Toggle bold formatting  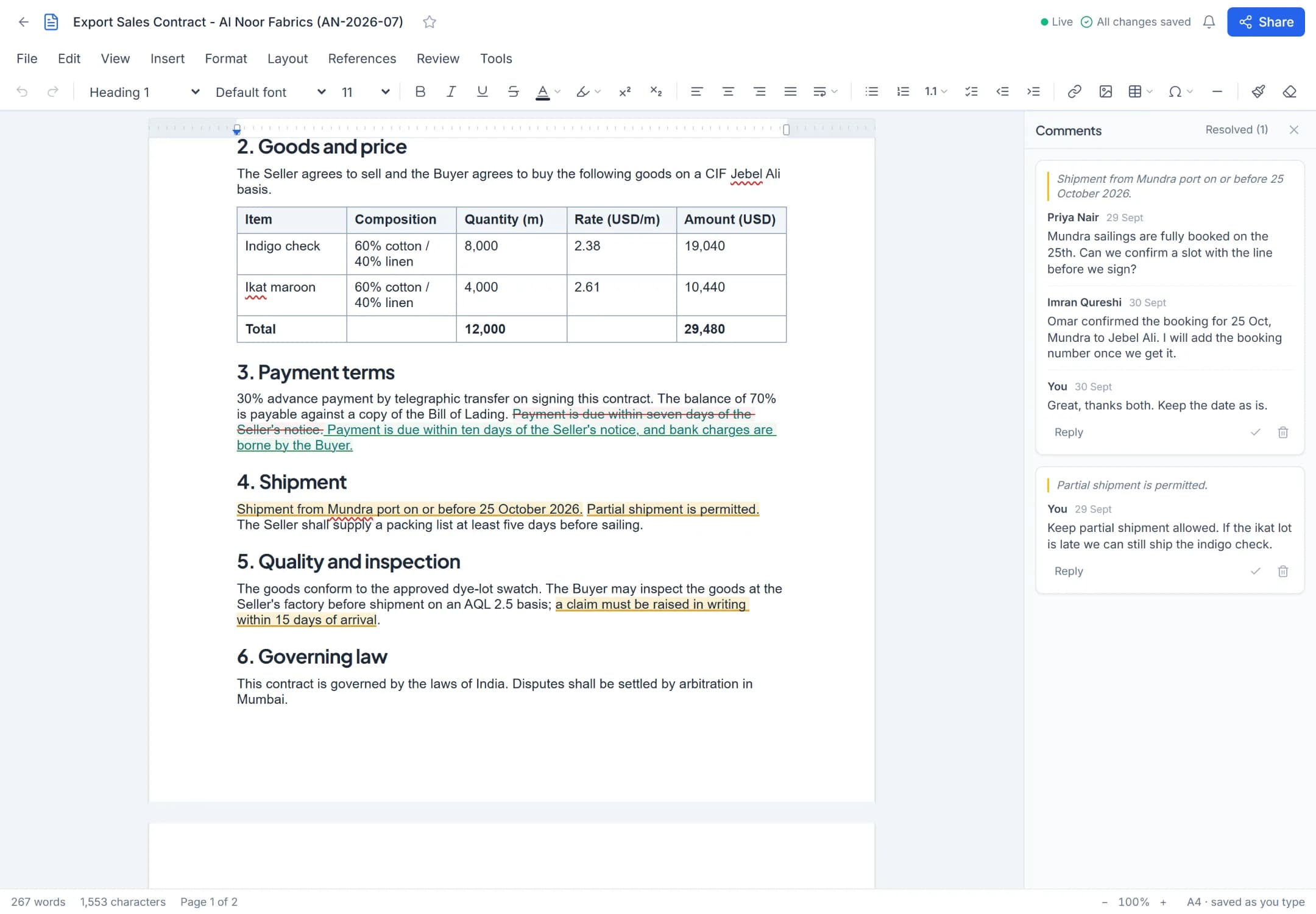coord(420,92)
